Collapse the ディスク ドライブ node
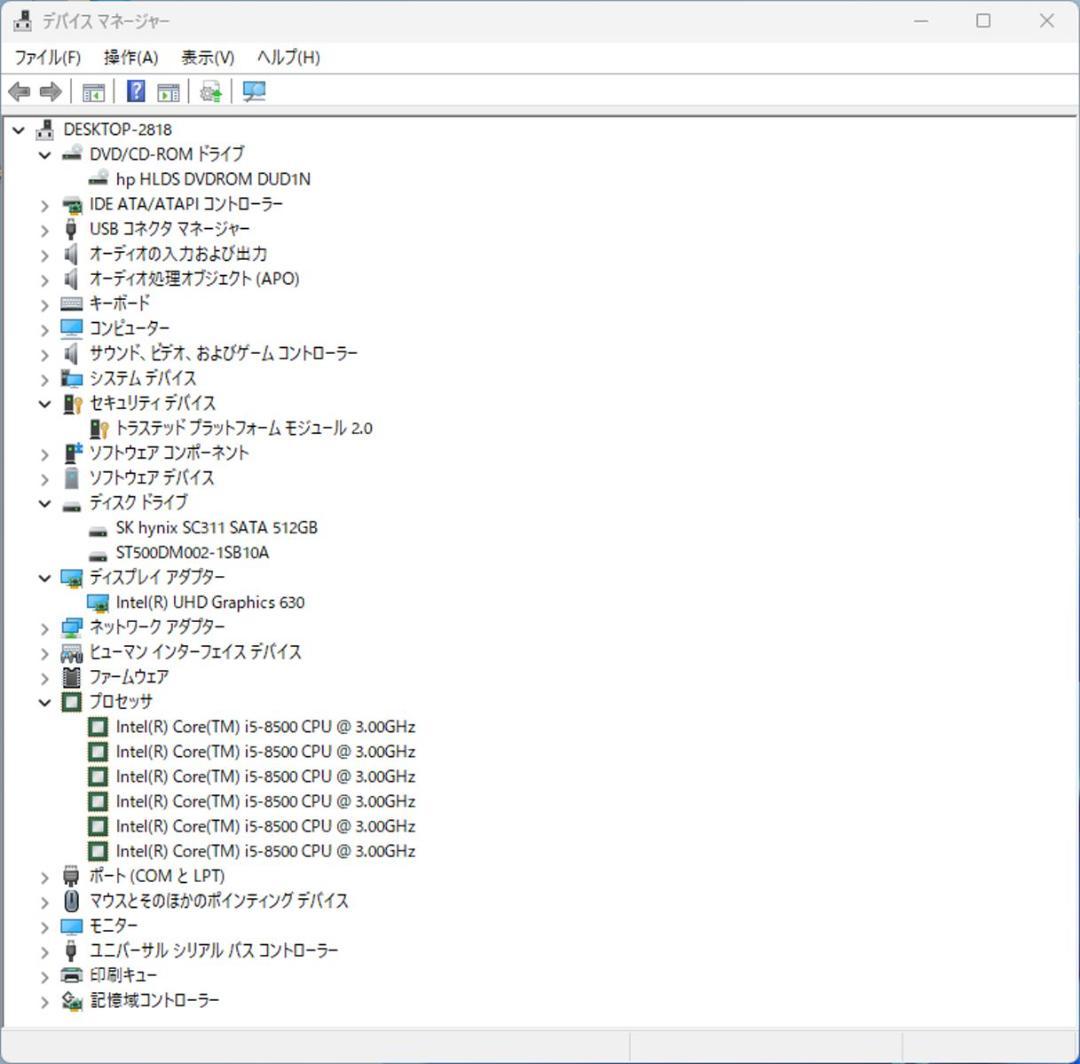This screenshot has width=1080, height=1064. coord(45,503)
